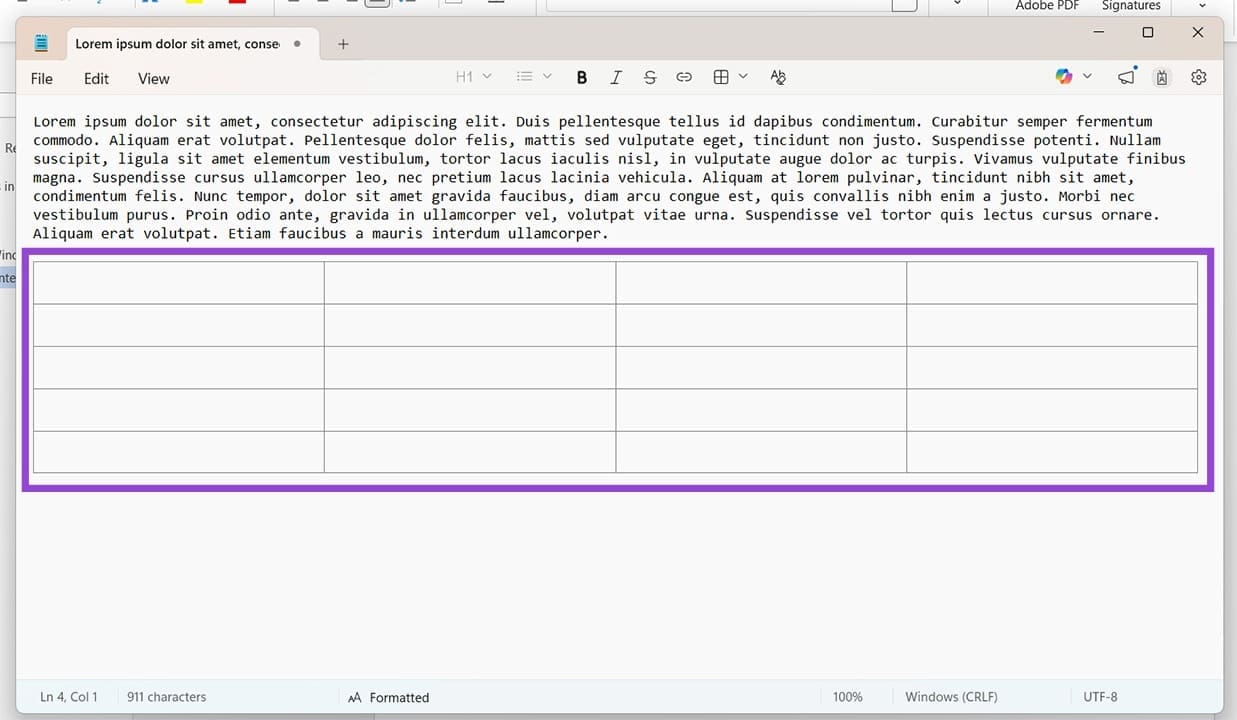Expand the table options chevron
This screenshot has height=720, width=1237.
[744, 77]
